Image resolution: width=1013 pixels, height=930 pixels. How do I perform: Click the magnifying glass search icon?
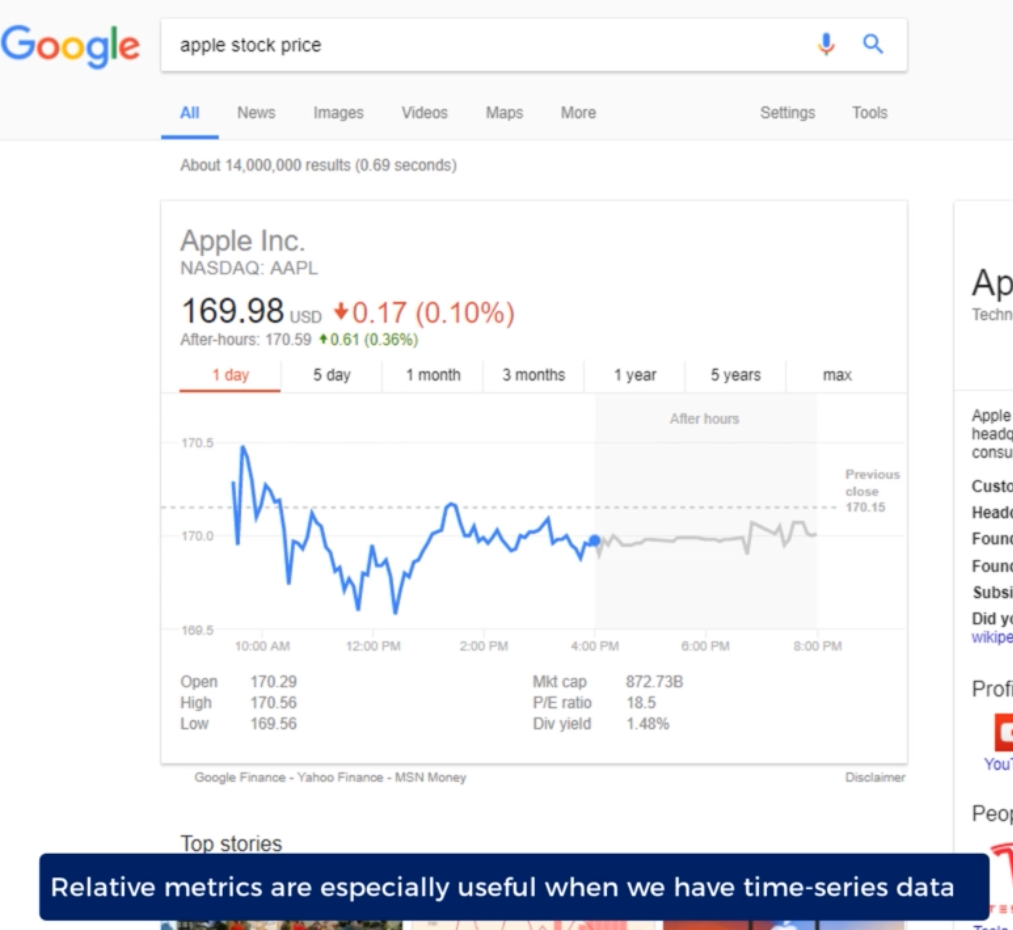(x=873, y=44)
